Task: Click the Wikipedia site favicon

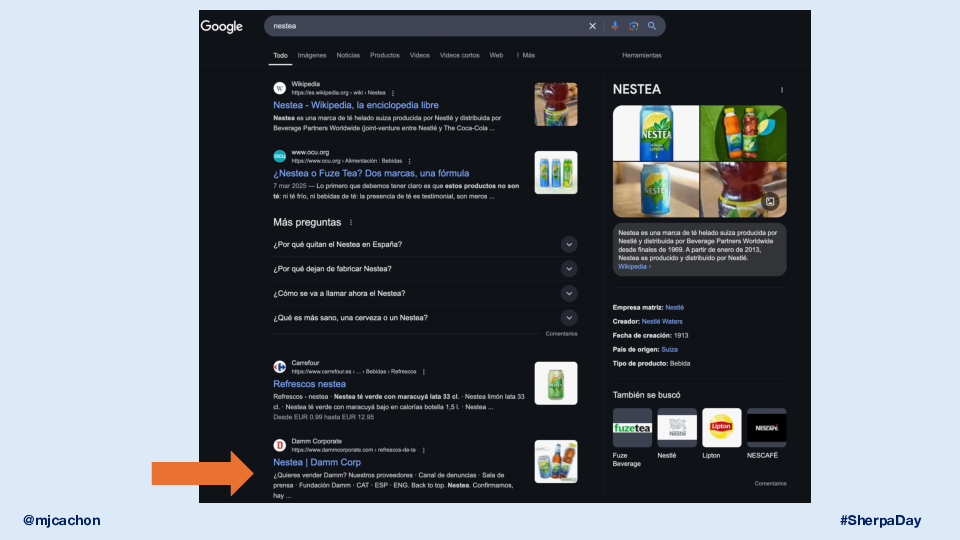Action: (280, 88)
